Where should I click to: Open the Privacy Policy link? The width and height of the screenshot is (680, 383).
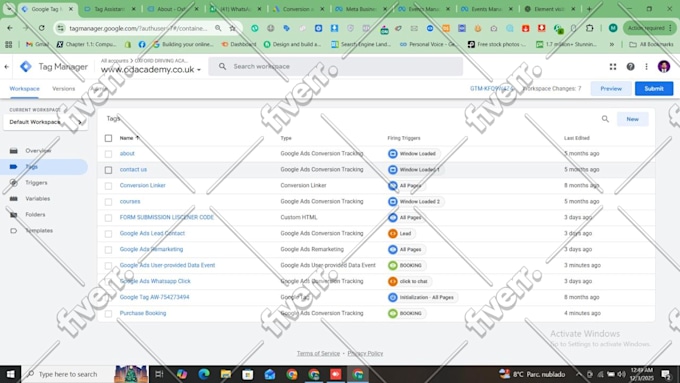coord(365,353)
